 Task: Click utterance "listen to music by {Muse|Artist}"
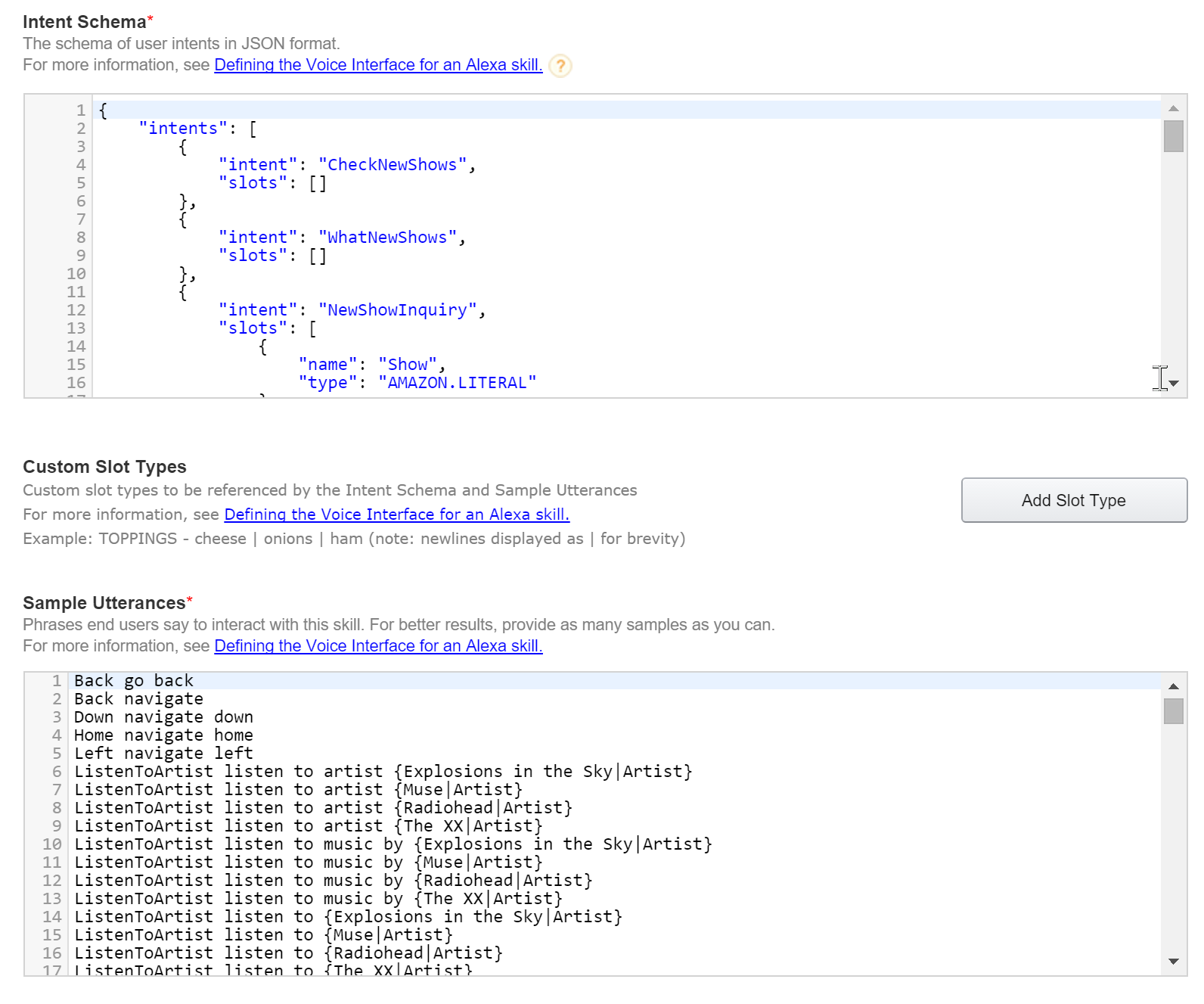point(309,863)
